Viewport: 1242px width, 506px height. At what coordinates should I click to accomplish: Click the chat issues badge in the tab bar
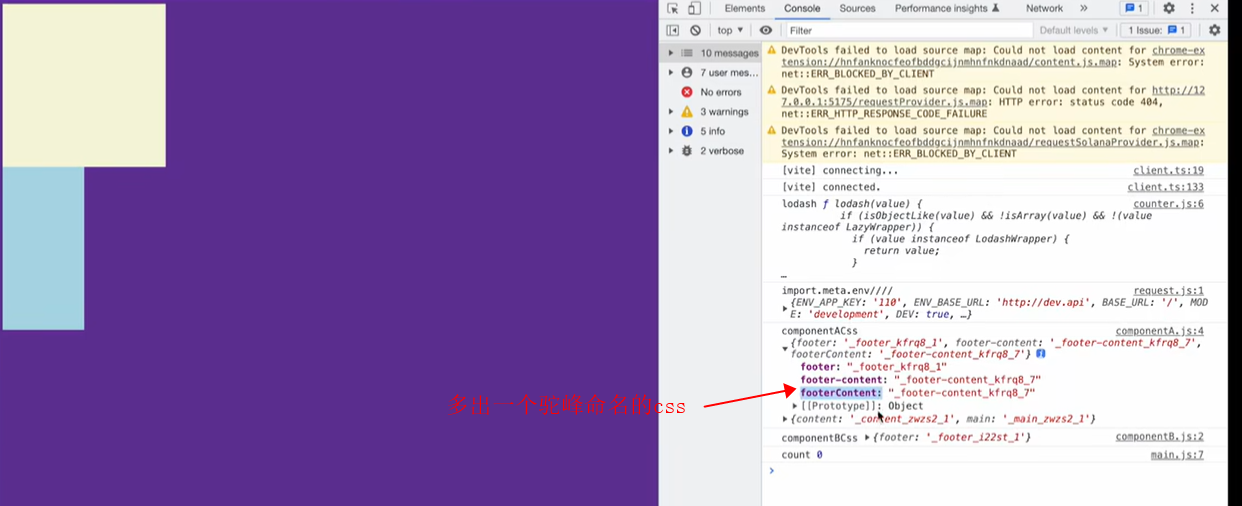[x=1133, y=8]
